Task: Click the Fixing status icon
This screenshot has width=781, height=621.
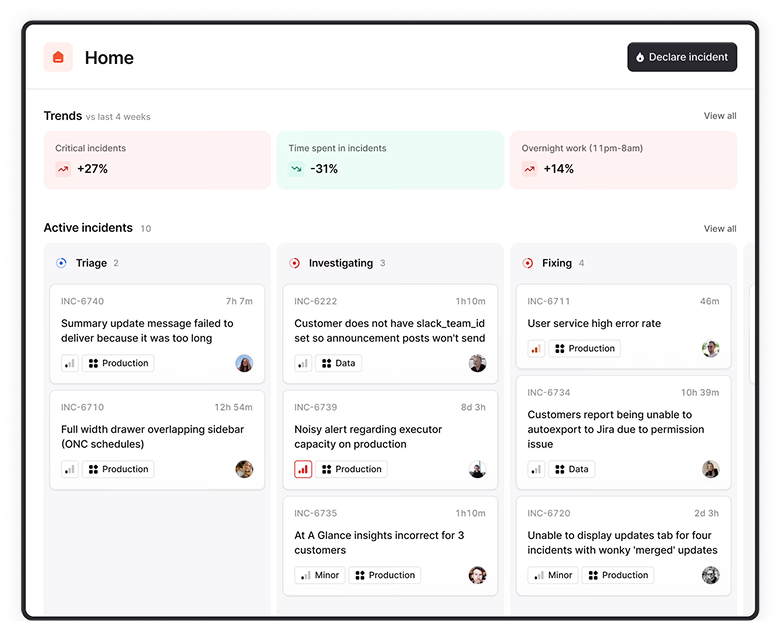Action: tap(527, 263)
